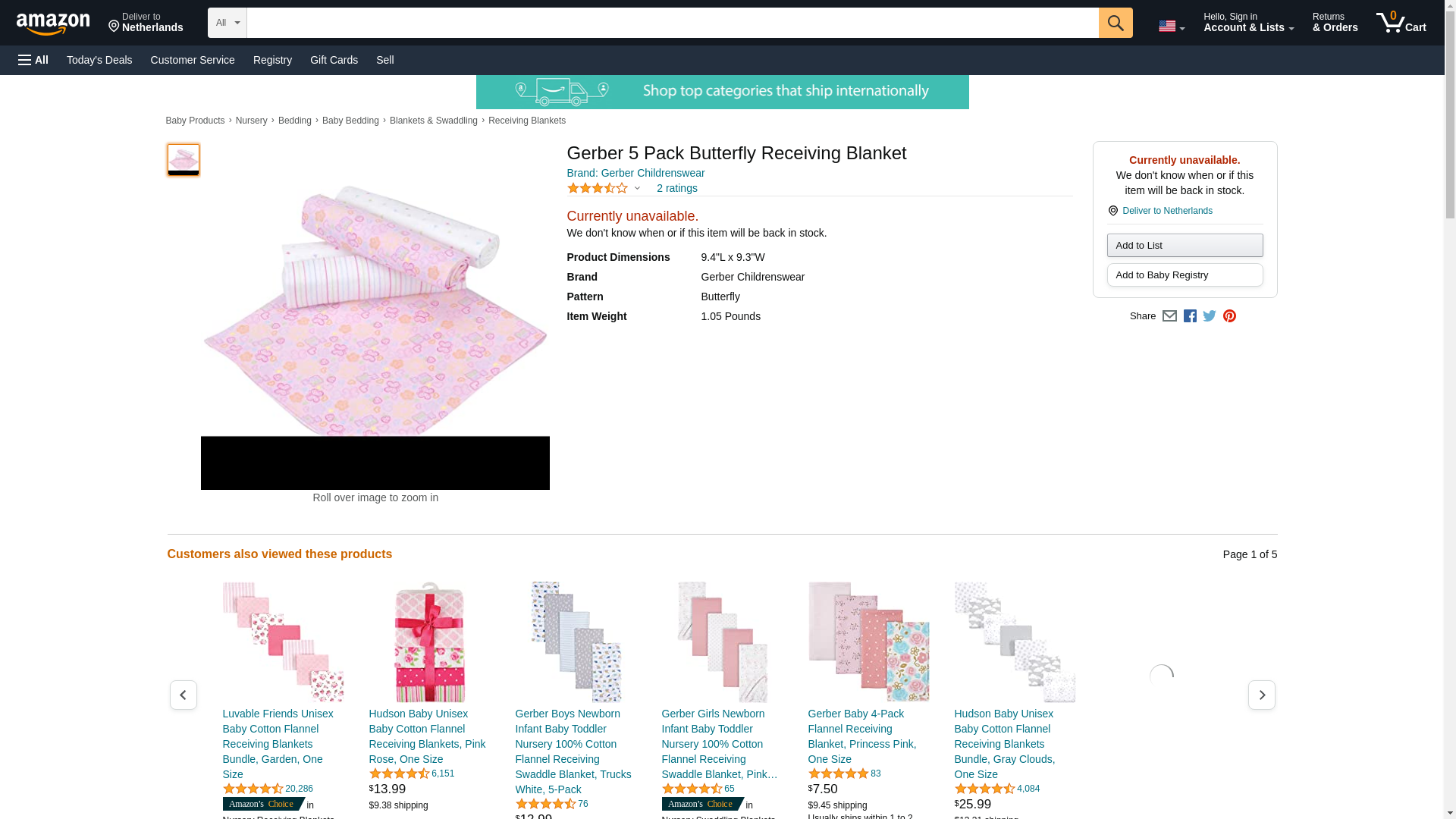
Task: Expand the star rating breakdown chevron
Action: 637,188
